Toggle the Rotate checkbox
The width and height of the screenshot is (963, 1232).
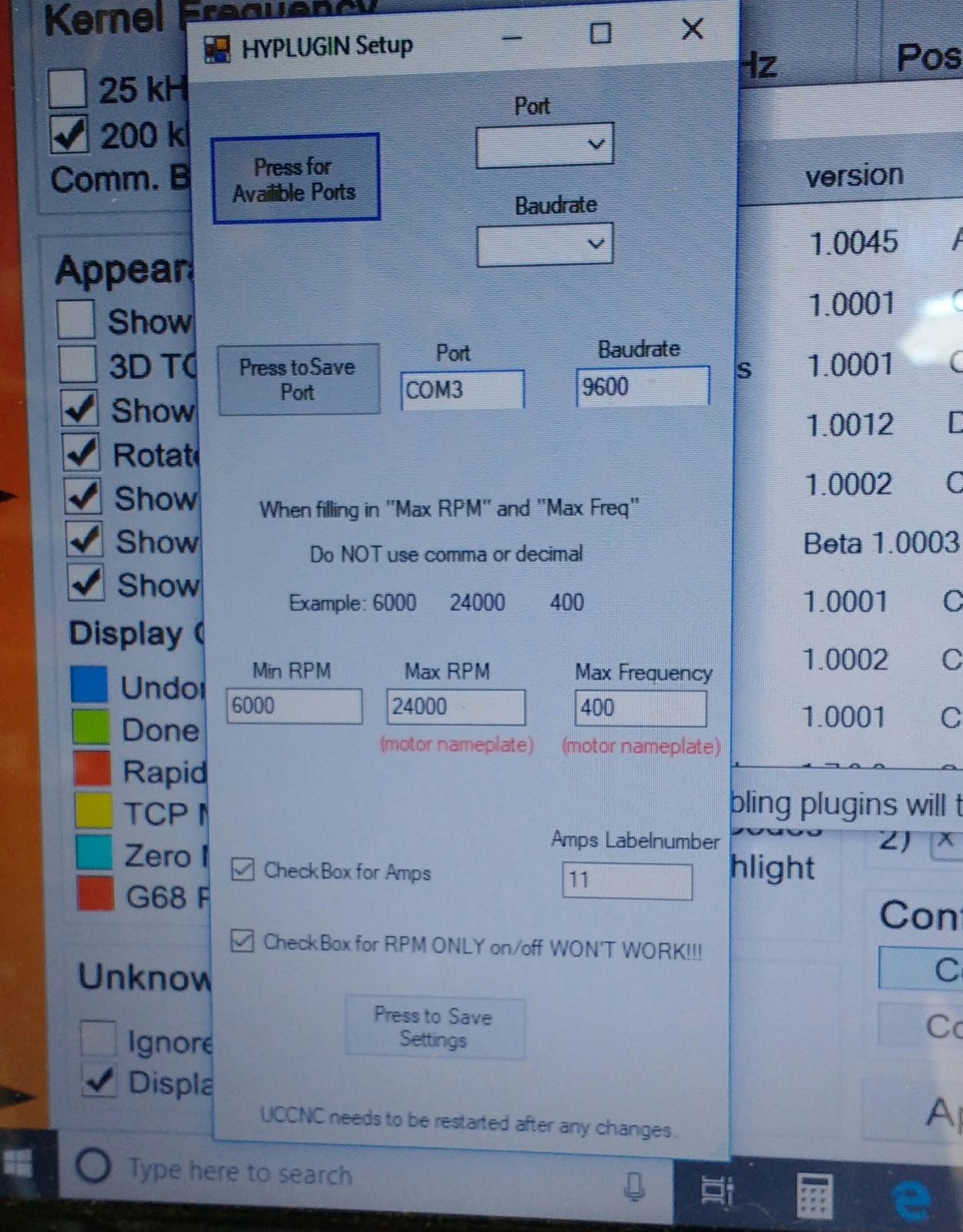coord(82,452)
